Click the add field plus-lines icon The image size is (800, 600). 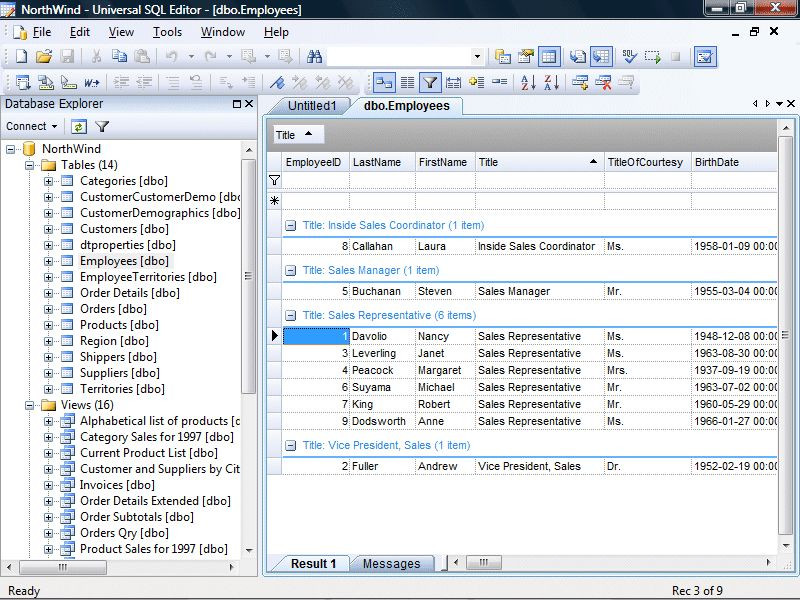(x=477, y=82)
